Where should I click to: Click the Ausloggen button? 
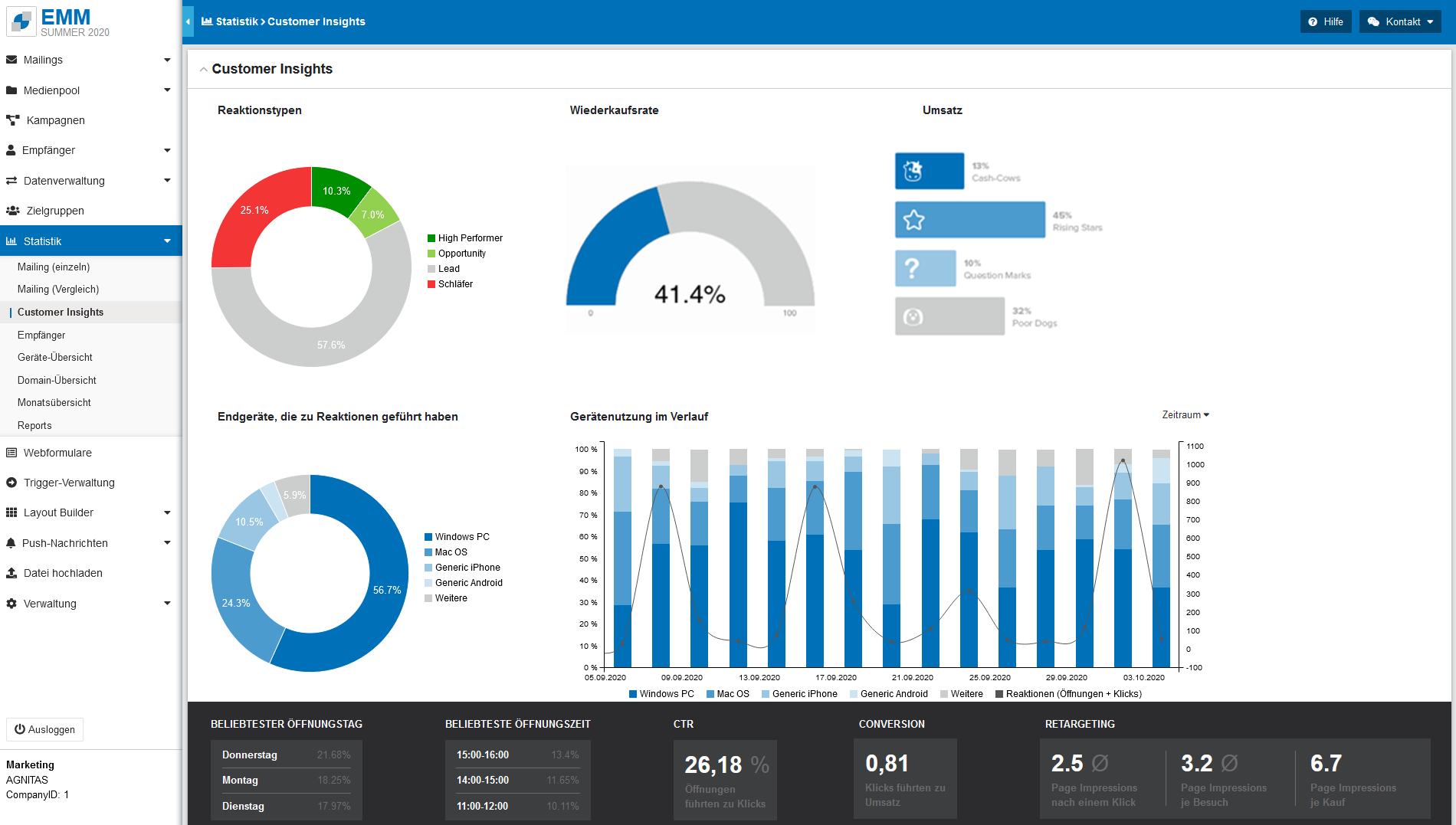tap(44, 729)
